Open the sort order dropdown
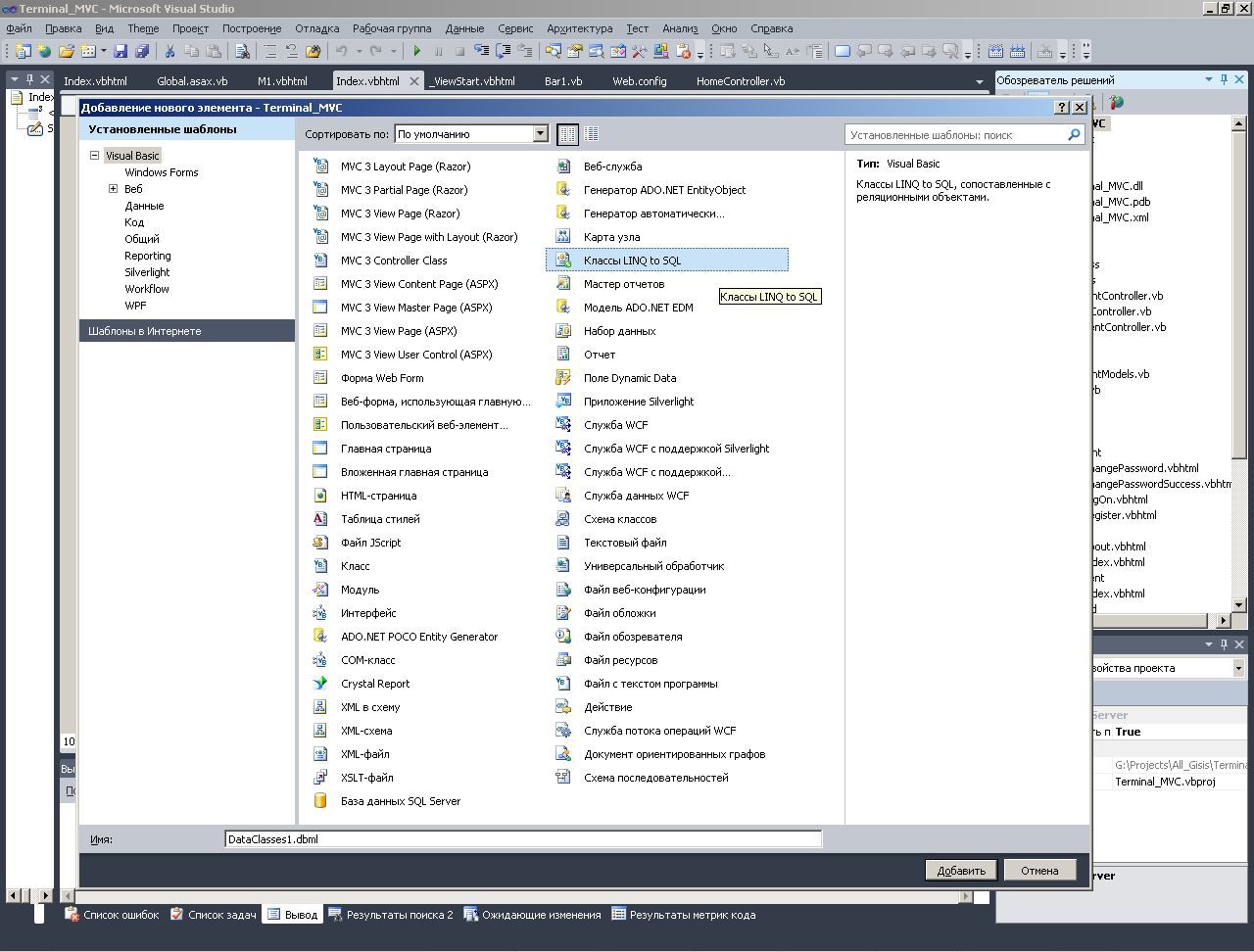This screenshot has width=1254, height=952. [x=540, y=134]
